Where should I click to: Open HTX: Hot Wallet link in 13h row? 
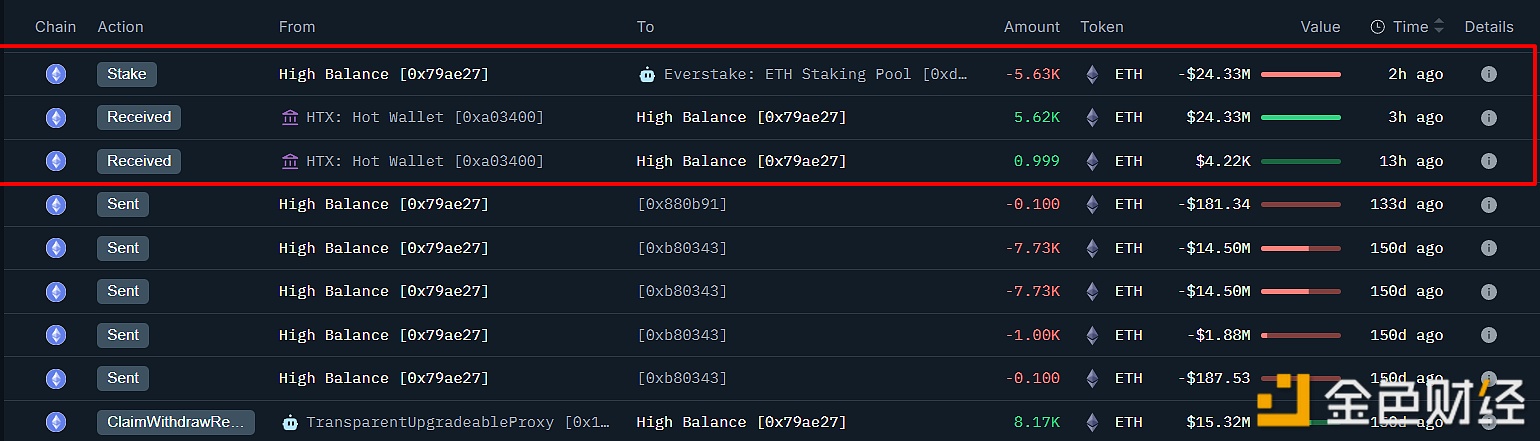pos(424,161)
